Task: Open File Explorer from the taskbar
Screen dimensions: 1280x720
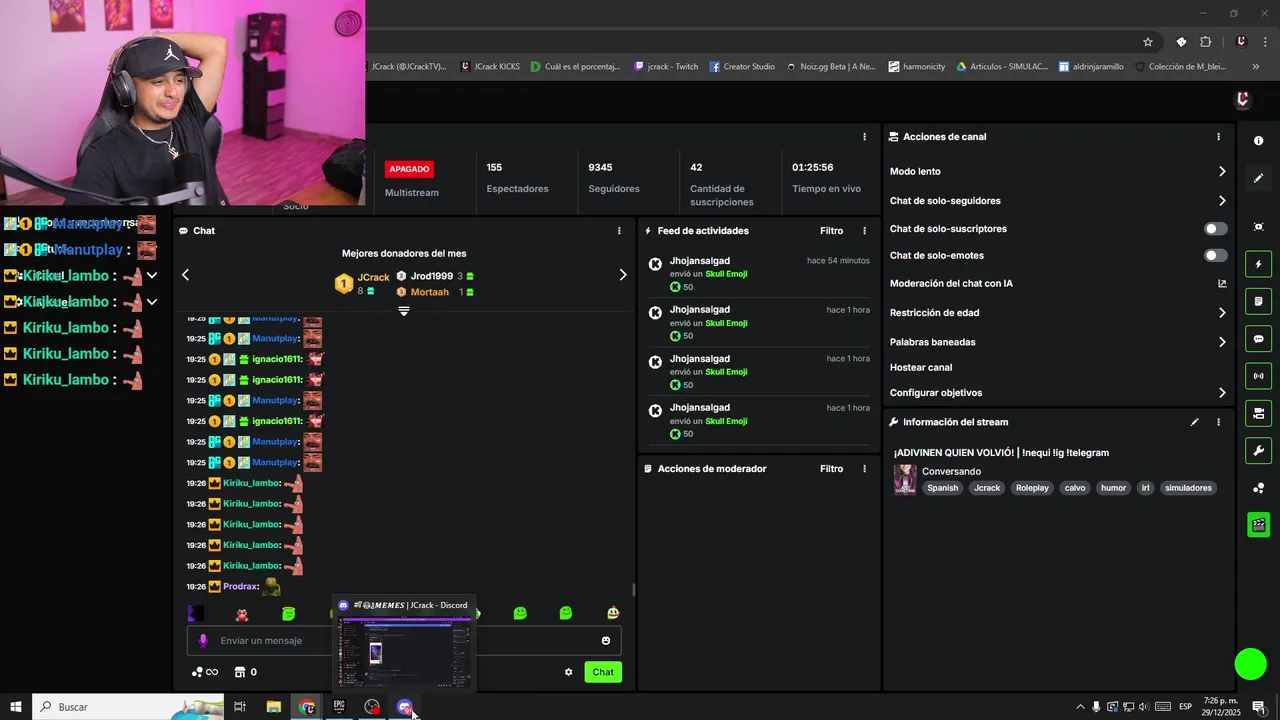Action: click(x=273, y=707)
